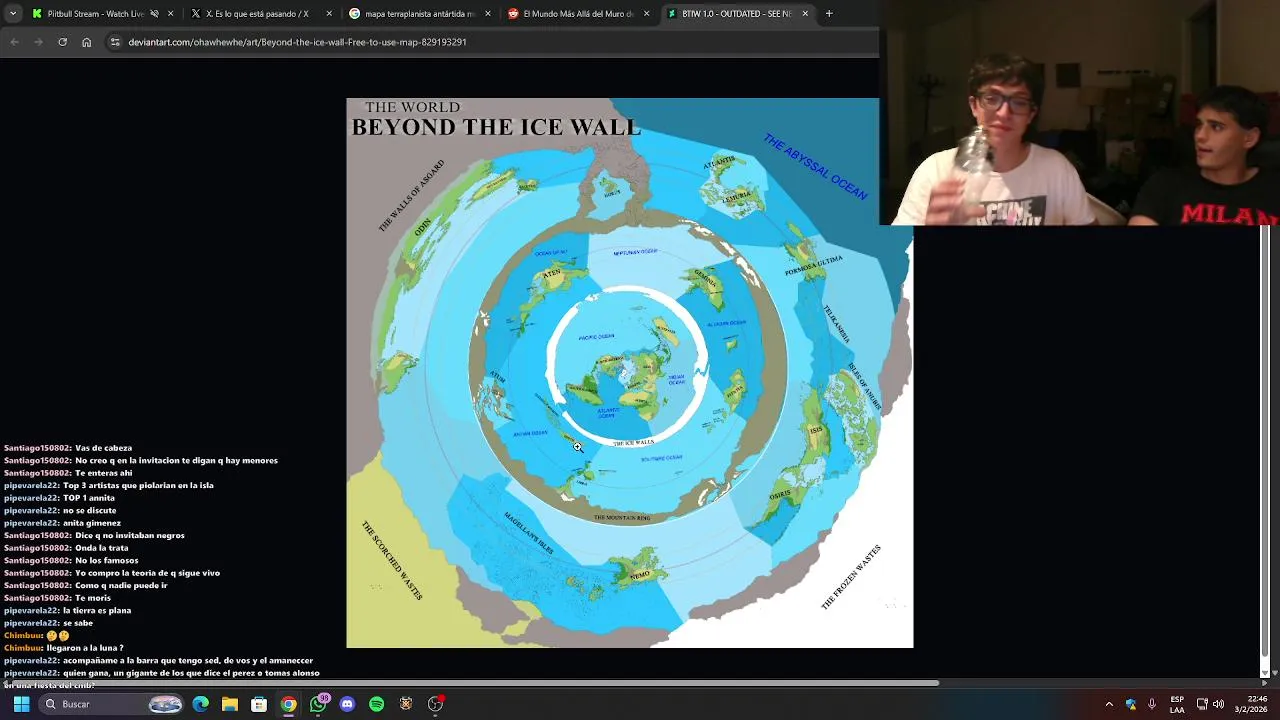Screen dimensions: 1280x720
Task: Open Spotify from taskbar
Action: point(376,704)
